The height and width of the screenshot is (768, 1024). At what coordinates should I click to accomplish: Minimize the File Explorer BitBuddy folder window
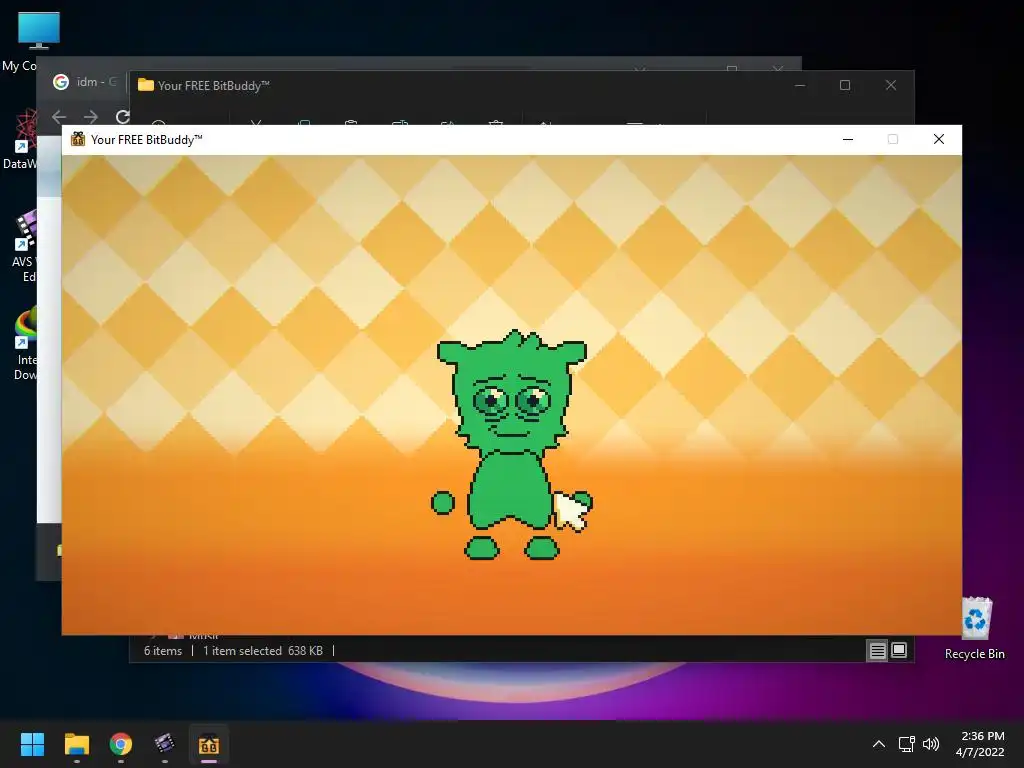pyautogui.click(x=800, y=85)
